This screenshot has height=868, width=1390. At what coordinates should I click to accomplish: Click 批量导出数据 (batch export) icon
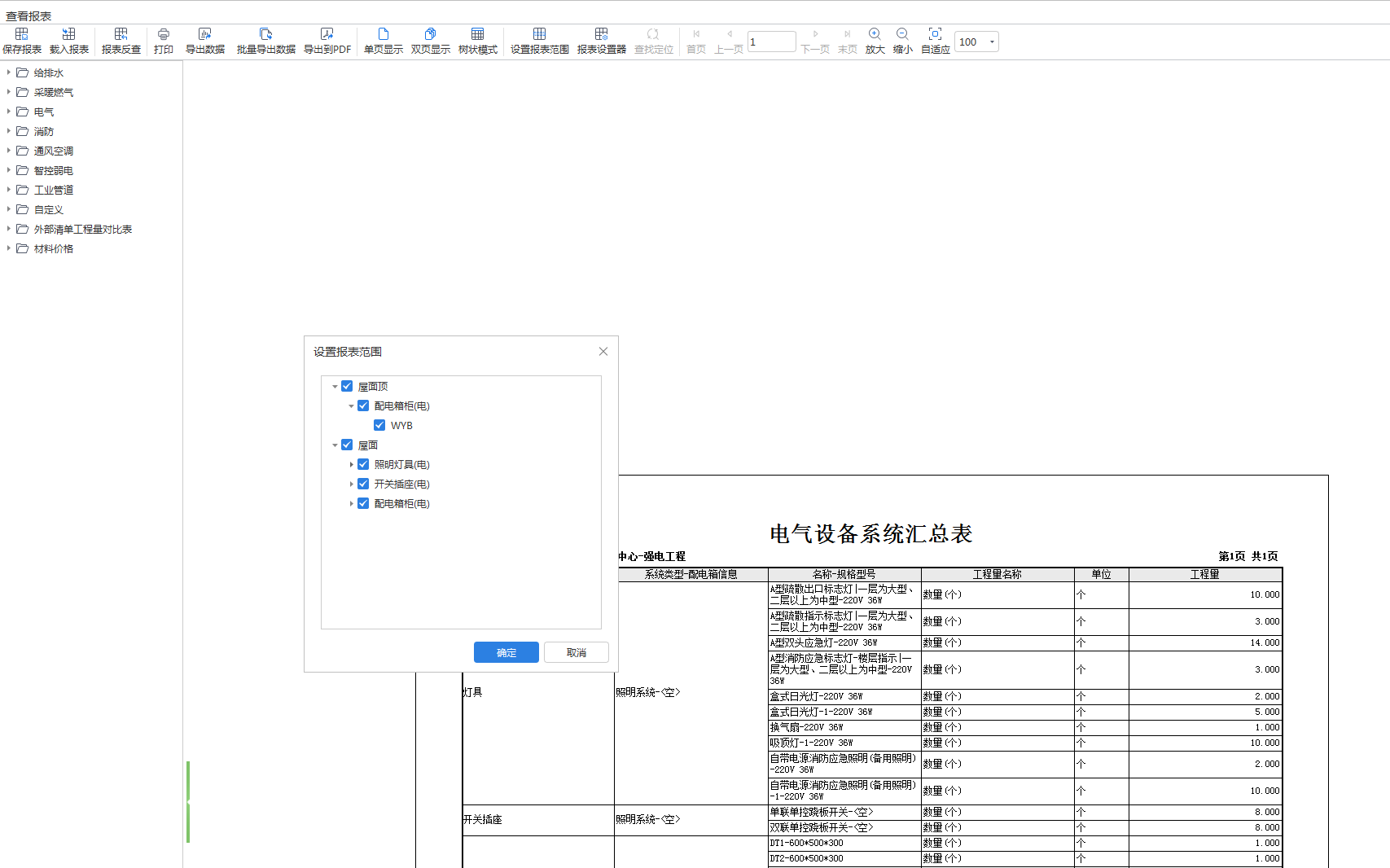(x=266, y=34)
